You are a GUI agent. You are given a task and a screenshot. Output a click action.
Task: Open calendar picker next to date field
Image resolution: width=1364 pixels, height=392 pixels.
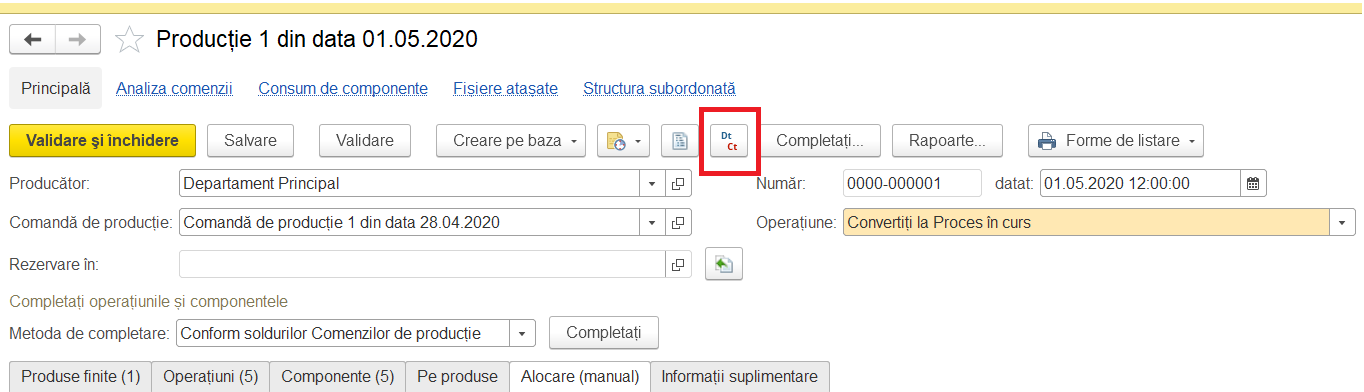click(x=1253, y=184)
